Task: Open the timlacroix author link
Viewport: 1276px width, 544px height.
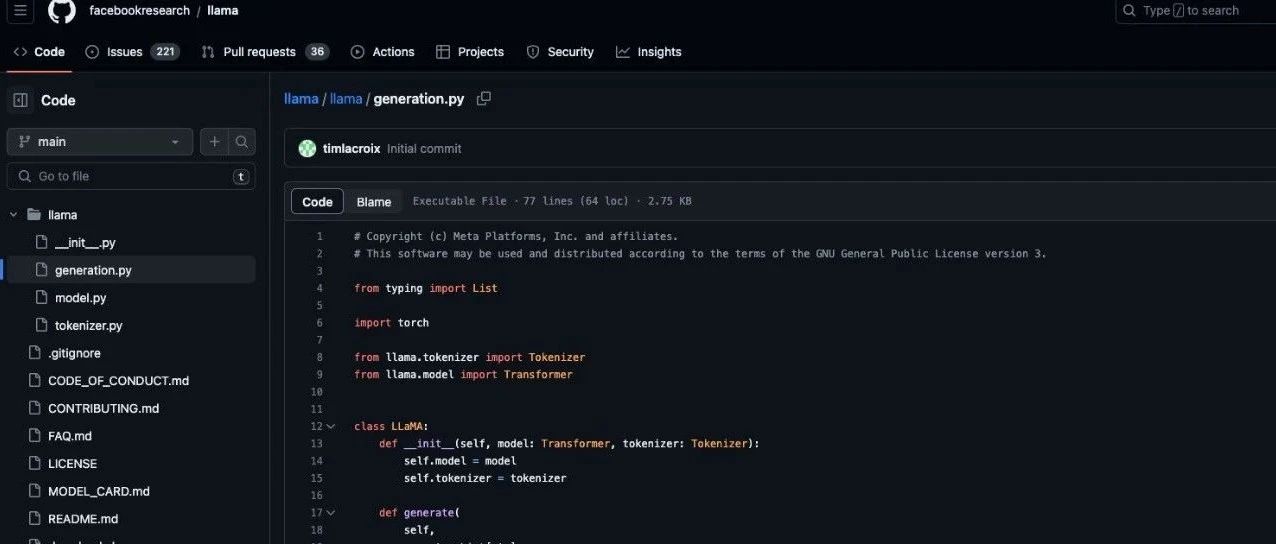Action: [x=351, y=148]
